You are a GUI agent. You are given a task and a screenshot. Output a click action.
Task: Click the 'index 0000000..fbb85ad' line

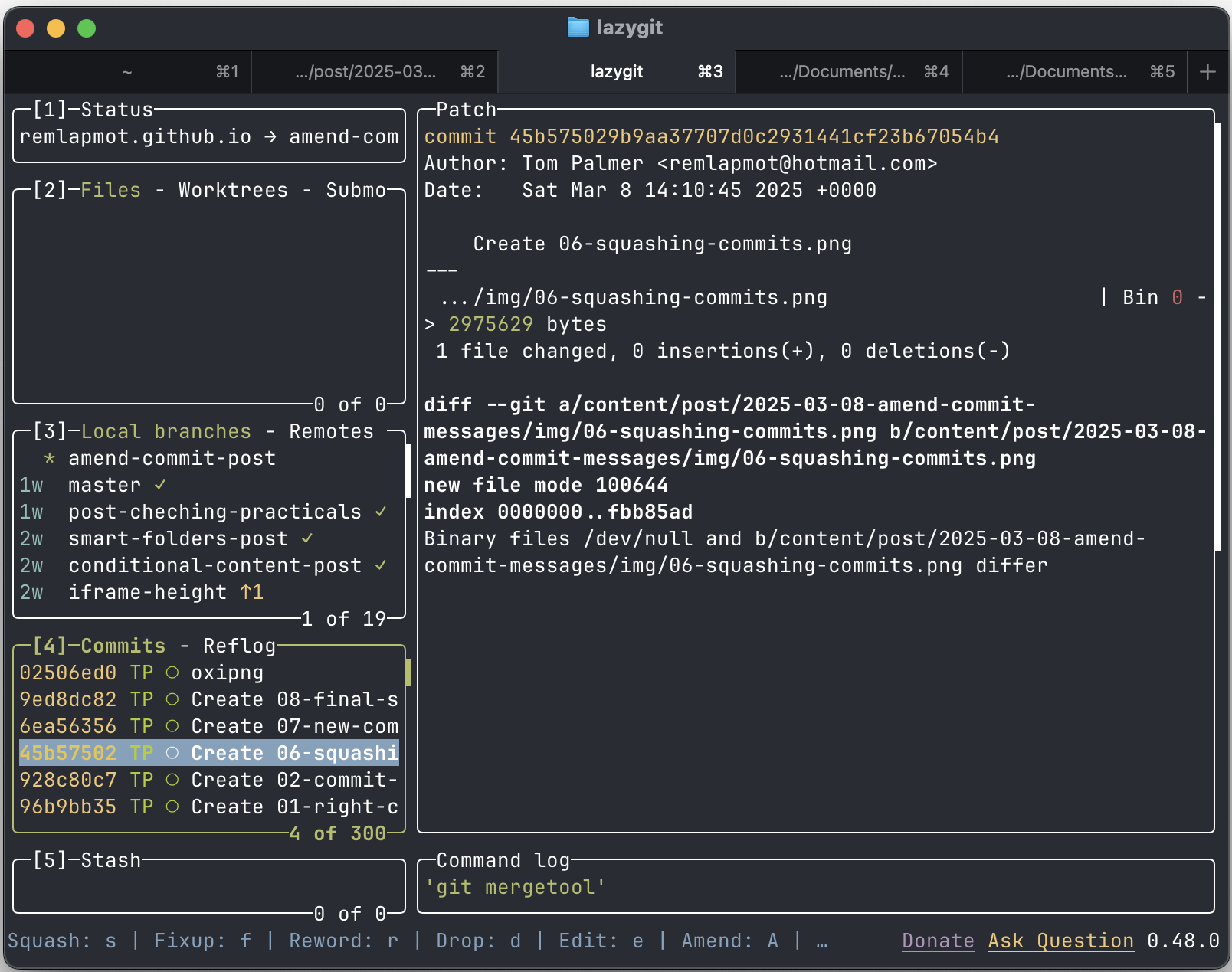pos(559,512)
